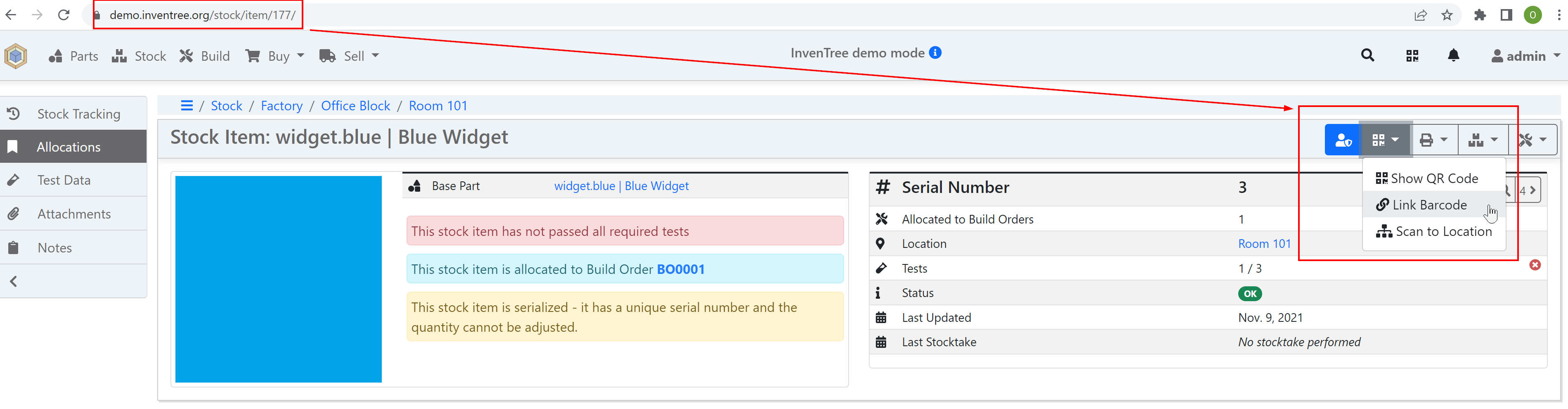Viewport: 1568px width, 409px height.
Task: Click the Last Updated calendar icon
Action: [x=880, y=317]
